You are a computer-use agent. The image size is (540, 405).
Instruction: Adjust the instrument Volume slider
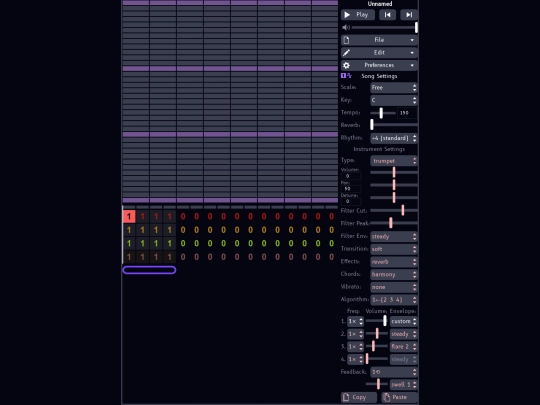click(394, 172)
